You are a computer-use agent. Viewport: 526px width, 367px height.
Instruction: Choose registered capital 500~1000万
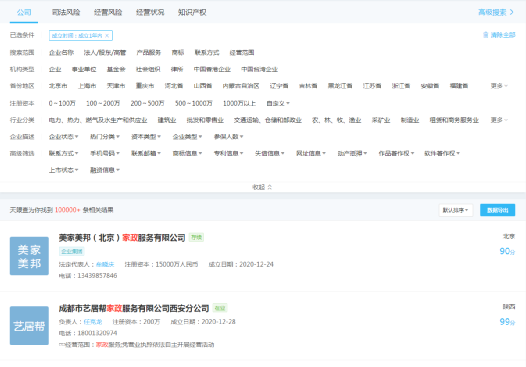[194, 103]
